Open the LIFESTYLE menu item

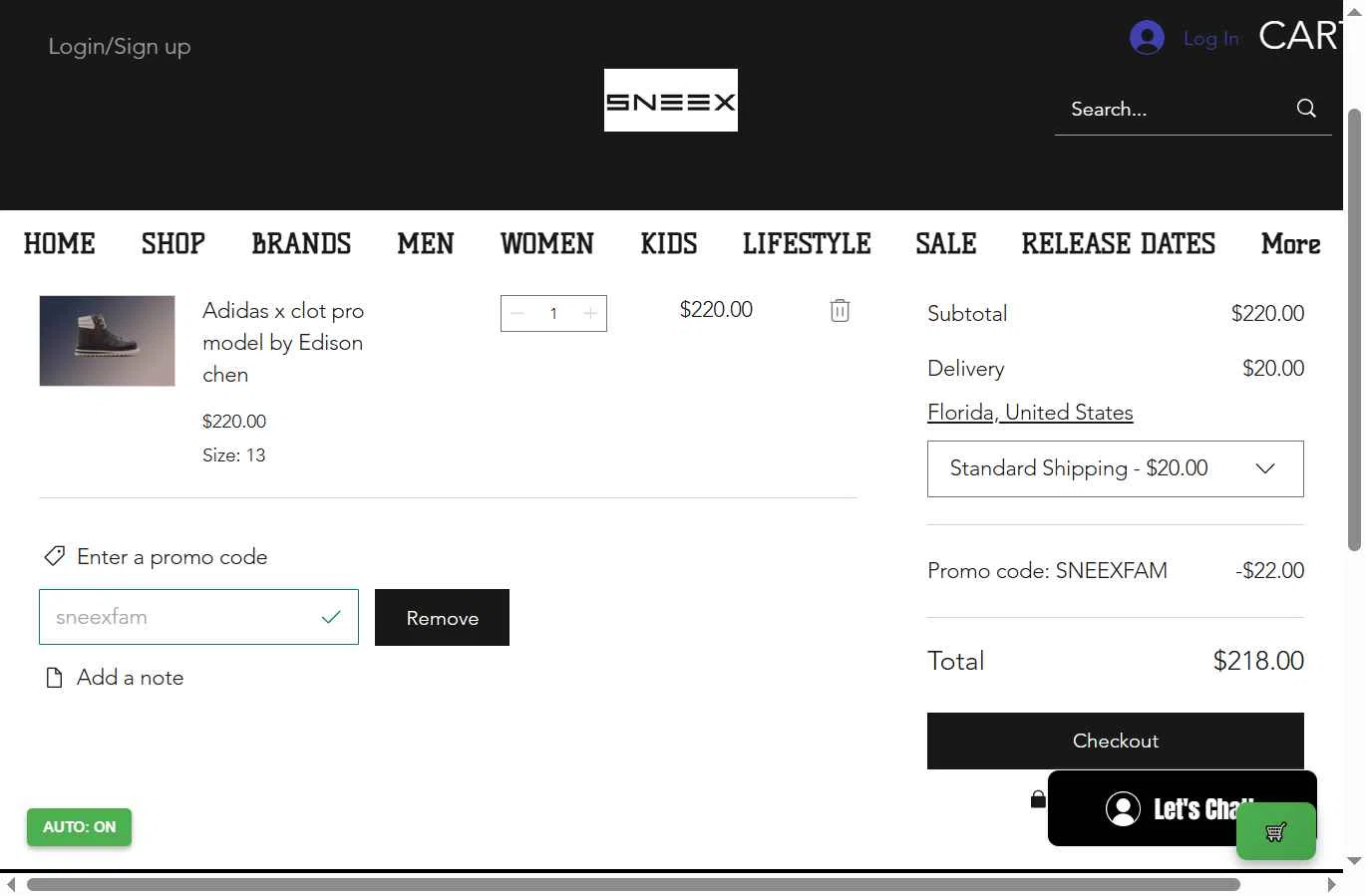coord(807,244)
